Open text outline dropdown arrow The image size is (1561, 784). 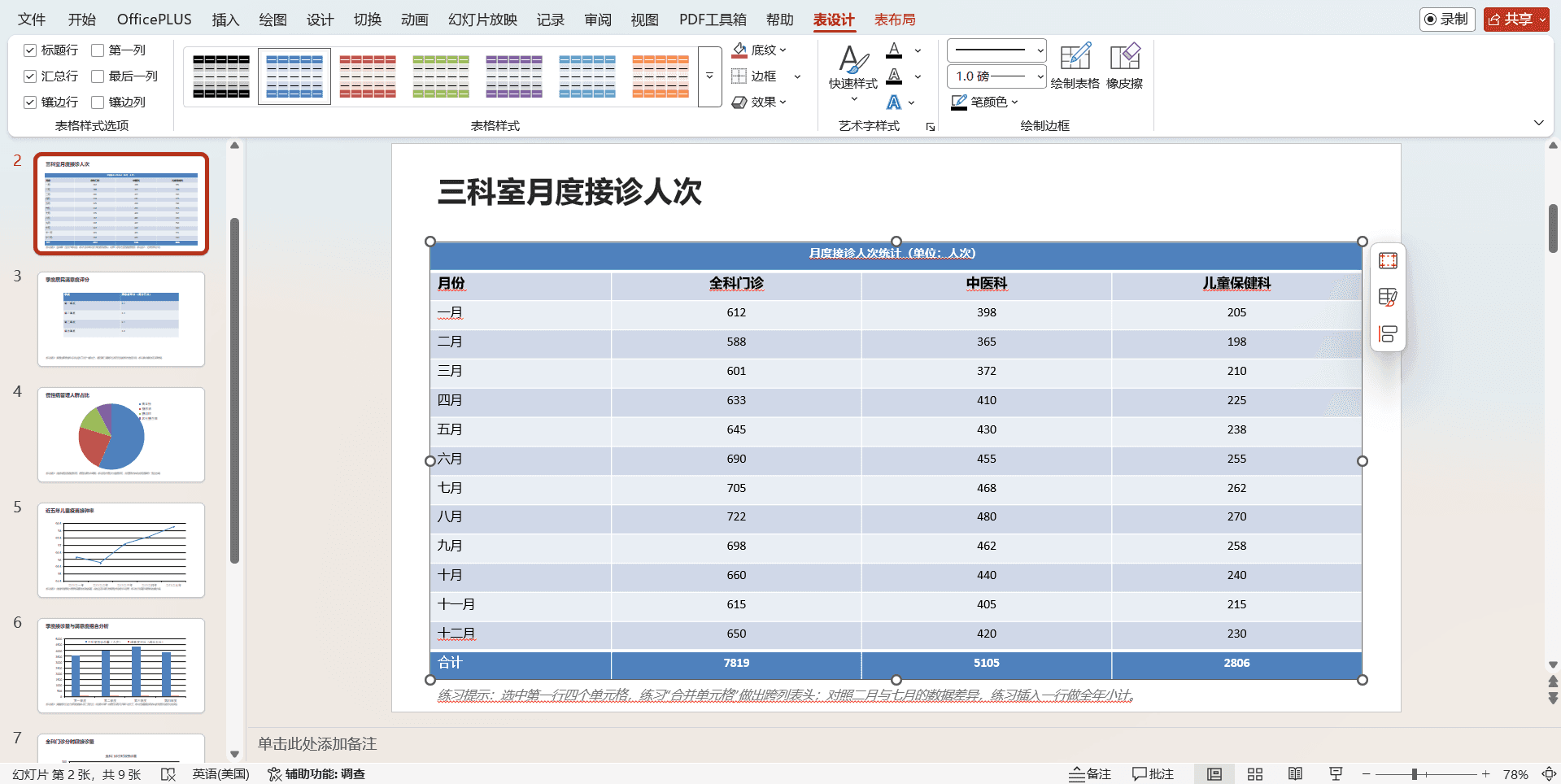918,76
